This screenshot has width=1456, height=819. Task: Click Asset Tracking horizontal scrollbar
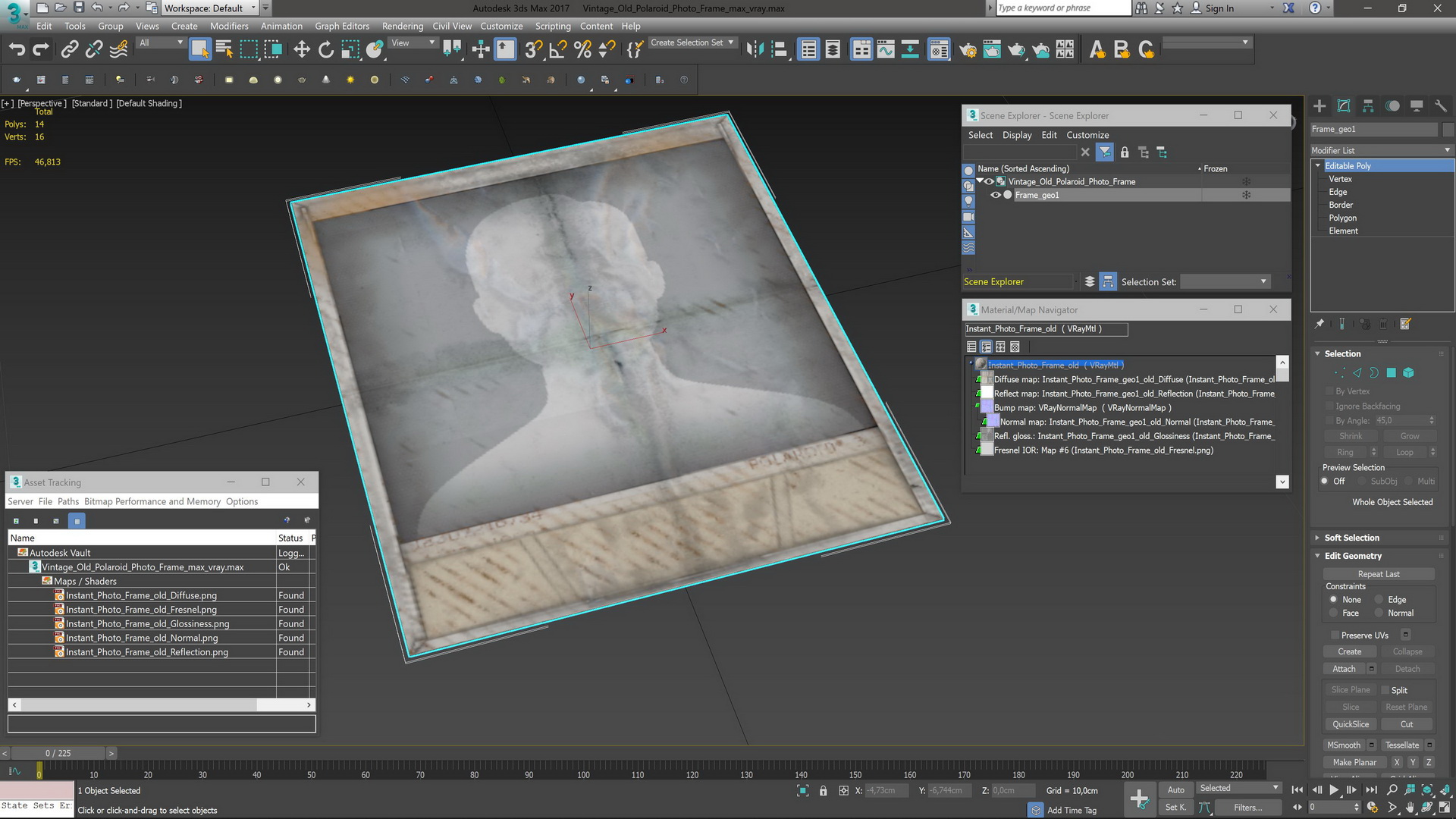point(162,704)
